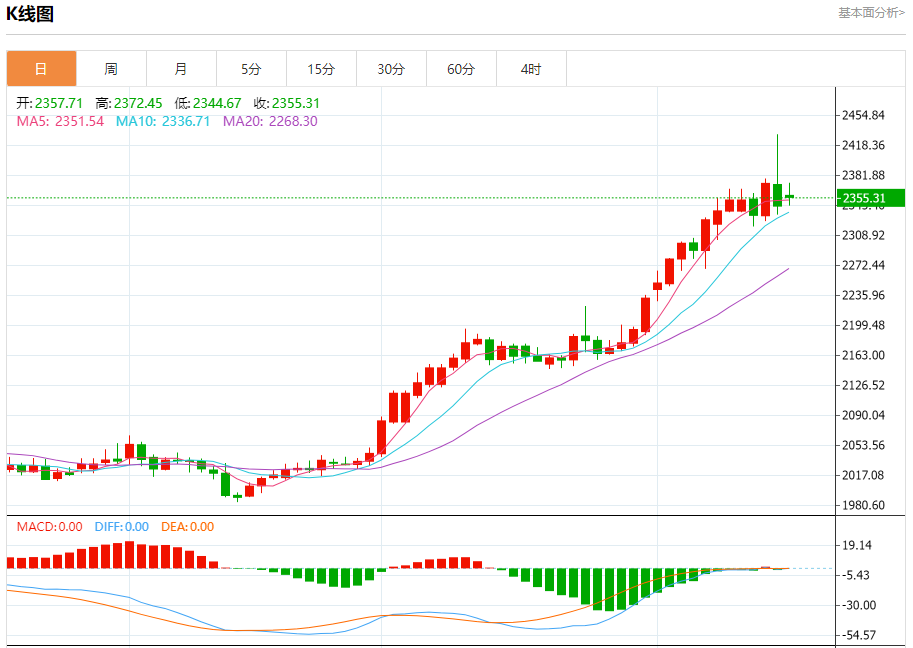913x648 pixels.
Task: Select the 60分 interval tab
Action: click(461, 69)
